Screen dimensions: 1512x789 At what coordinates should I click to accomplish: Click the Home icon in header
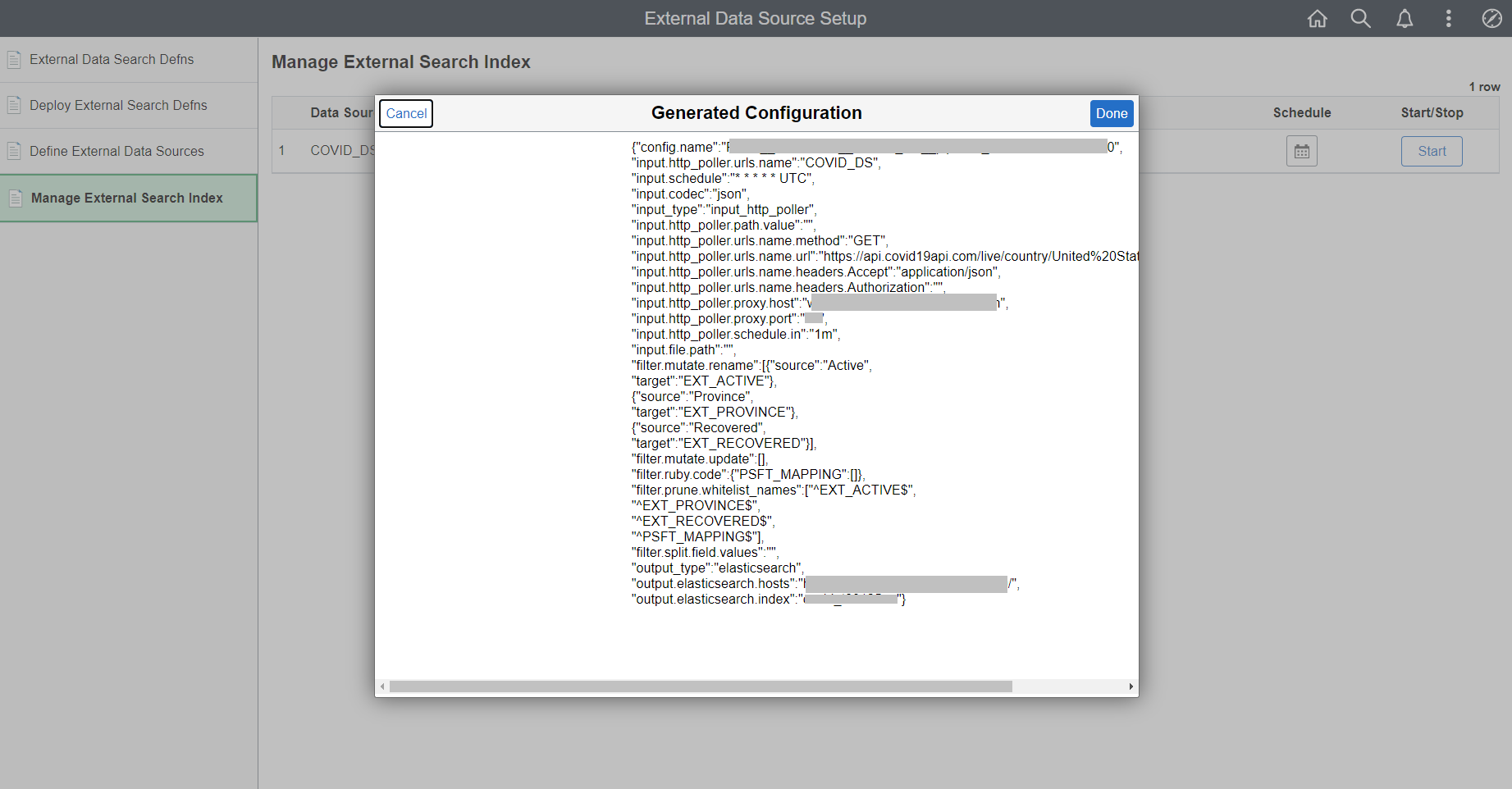(1317, 19)
